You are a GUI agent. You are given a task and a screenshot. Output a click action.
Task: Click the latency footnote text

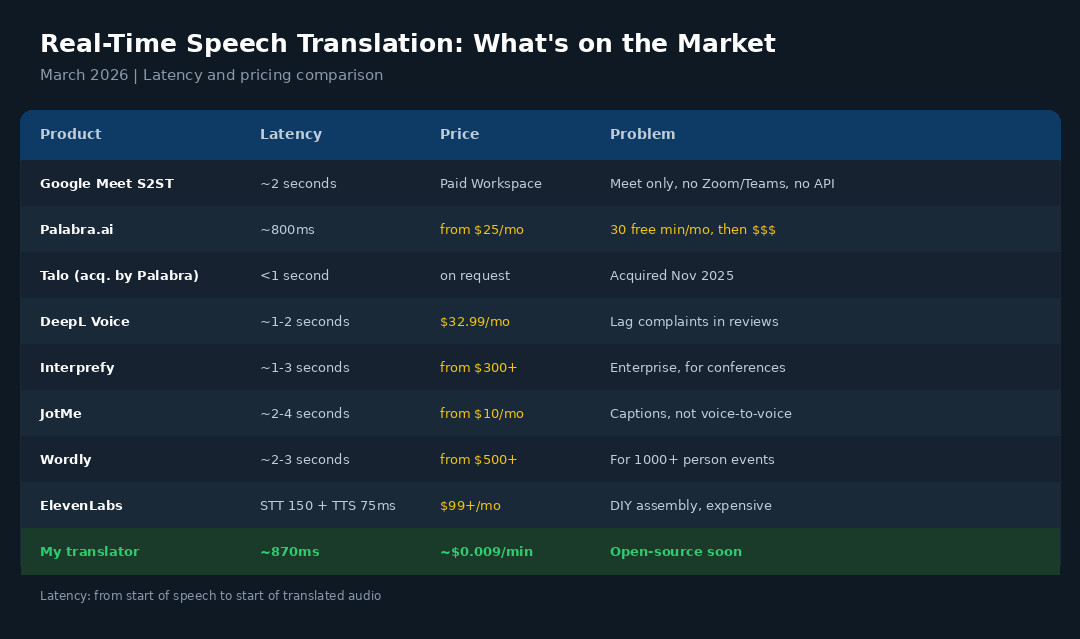210,596
